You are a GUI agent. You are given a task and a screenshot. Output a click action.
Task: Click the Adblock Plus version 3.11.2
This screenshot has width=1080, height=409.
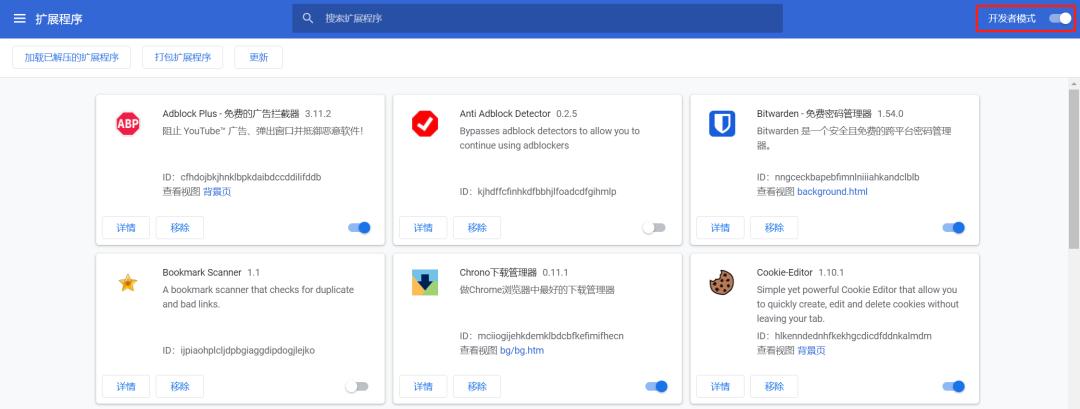318,114
